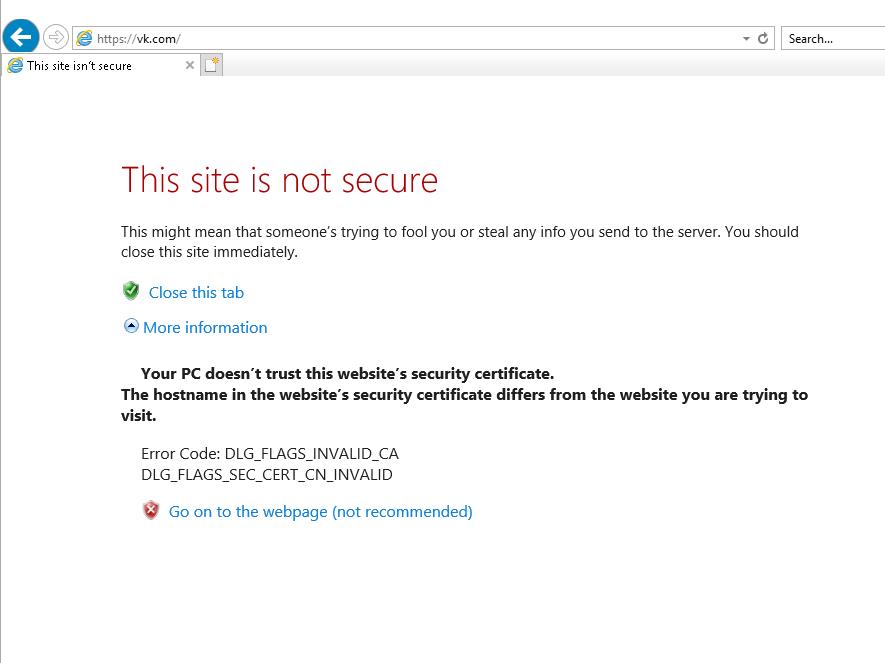This screenshot has width=885, height=663.
Task: Go back using the blue back arrow
Action: tap(21, 37)
